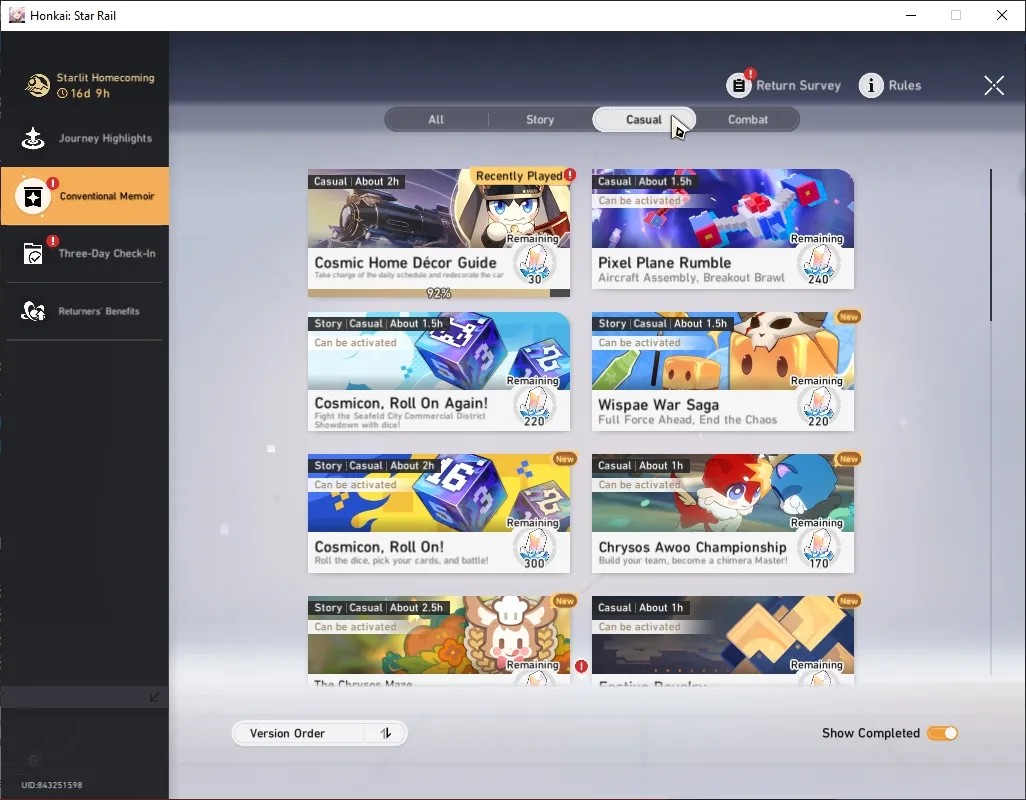Click 'Aircraft Assembly, Breakout Brawl' subtitle
The width and height of the screenshot is (1026, 800).
pyautogui.click(x=691, y=278)
